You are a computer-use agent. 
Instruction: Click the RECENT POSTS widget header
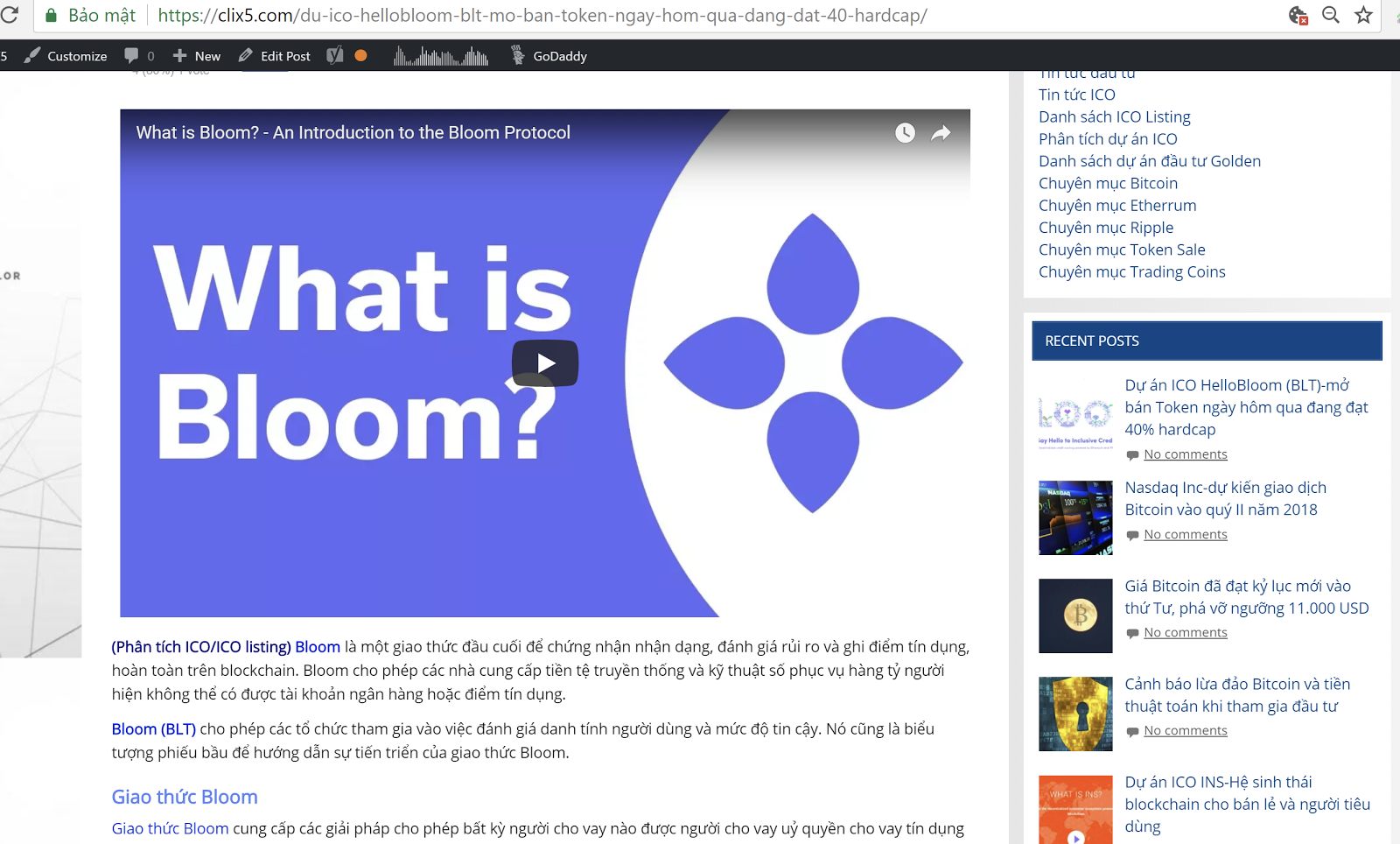[x=1207, y=341]
